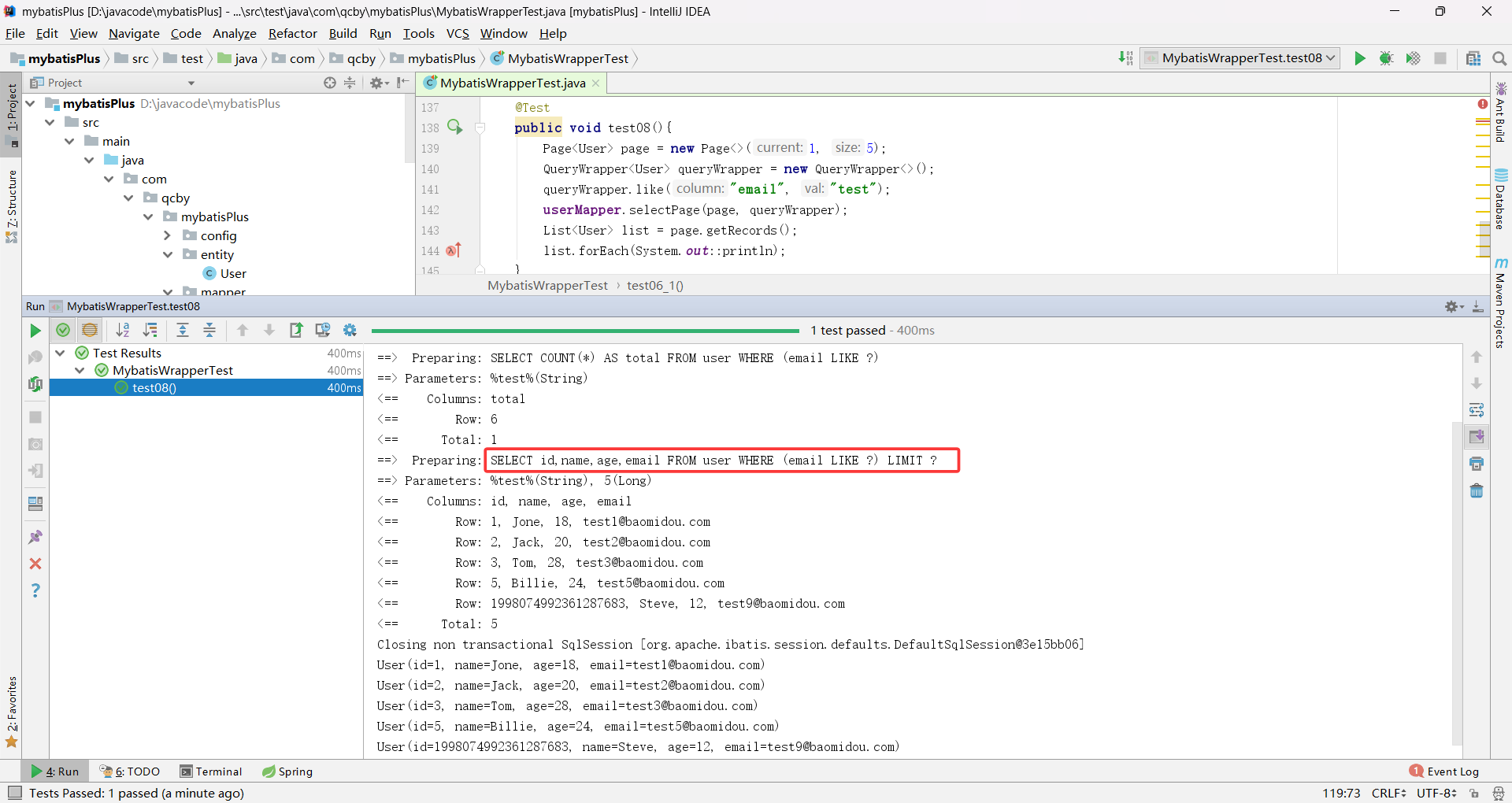Open the Analyze menu
The width and height of the screenshot is (1512, 803).
(x=235, y=34)
